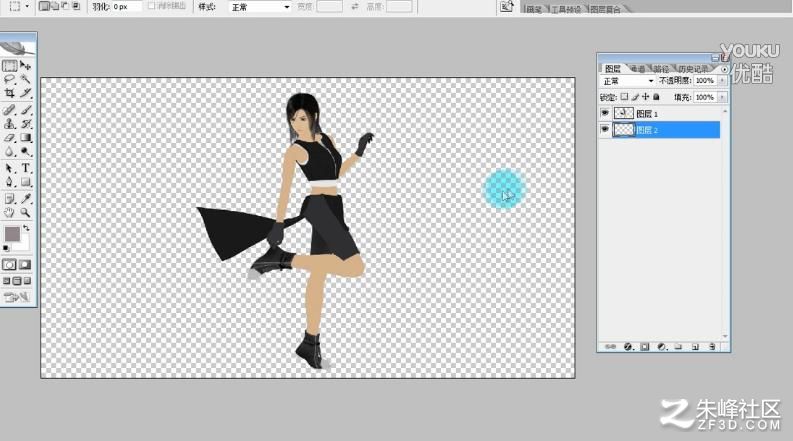Select the Notes tool
Viewport: 793px width, 441px height.
click(10, 199)
